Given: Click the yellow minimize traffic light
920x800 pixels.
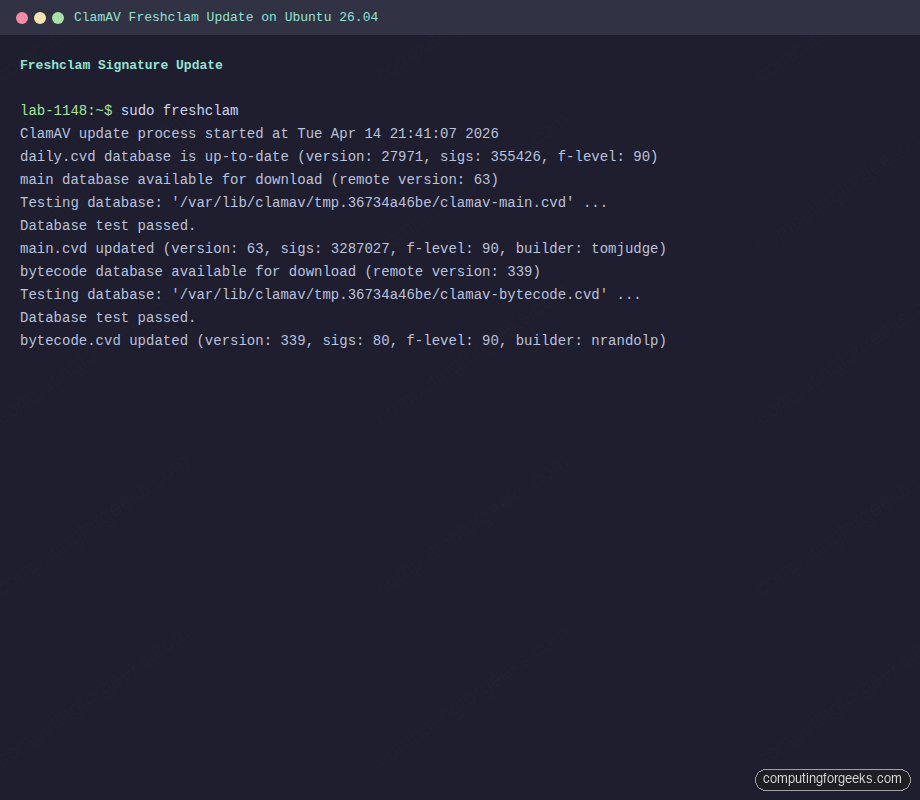Looking at the screenshot, I should pos(40,16).
